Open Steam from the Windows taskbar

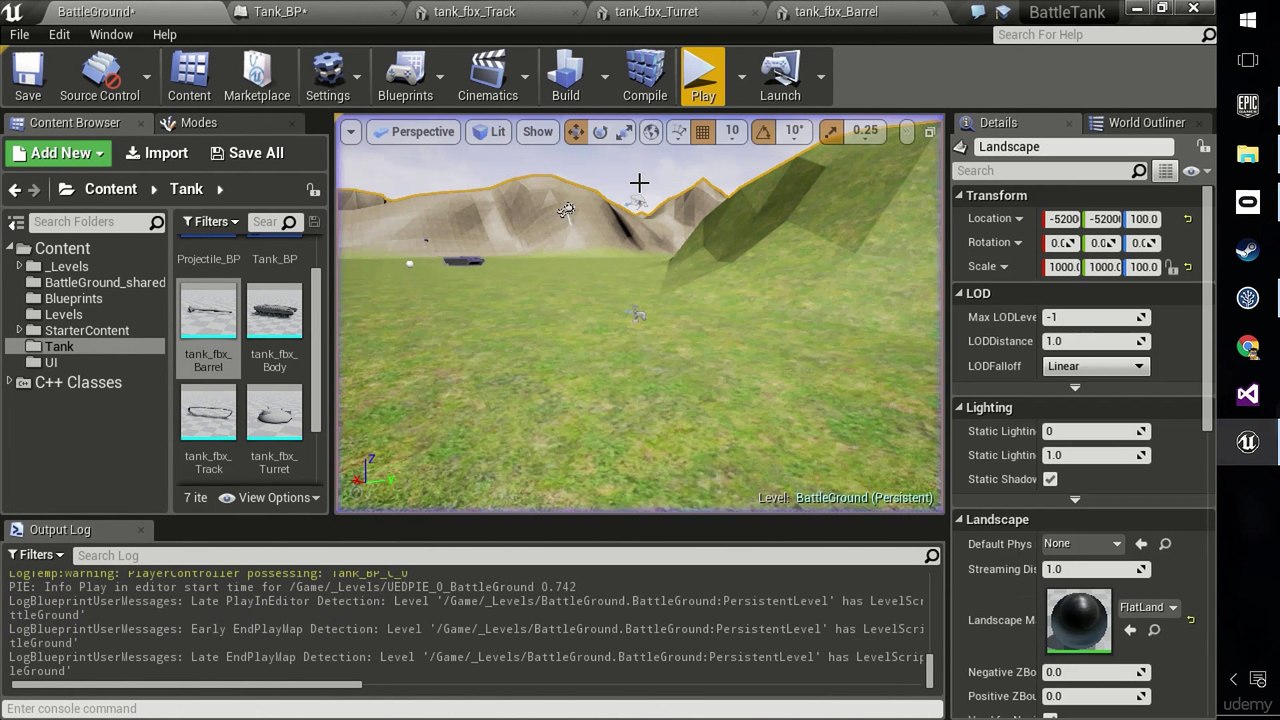click(x=1248, y=250)
